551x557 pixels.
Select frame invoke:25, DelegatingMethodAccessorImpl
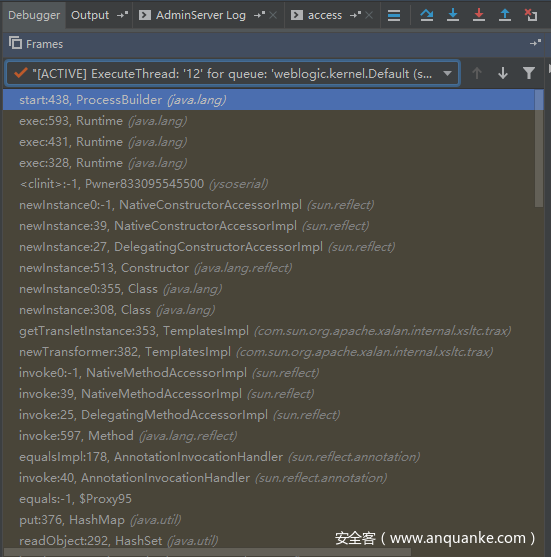point(268,415)
